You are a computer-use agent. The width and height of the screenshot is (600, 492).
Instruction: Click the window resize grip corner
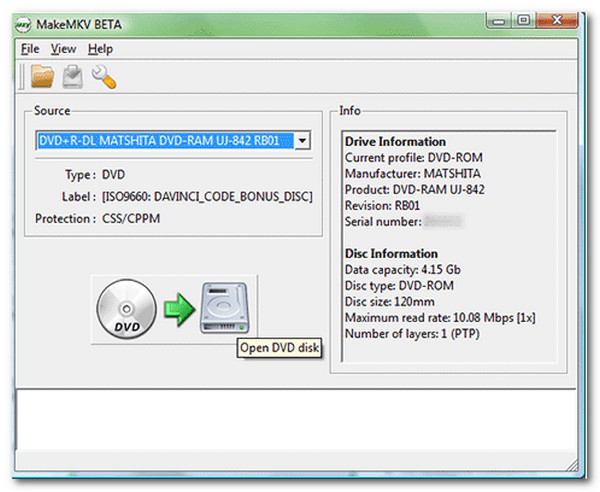572,465
